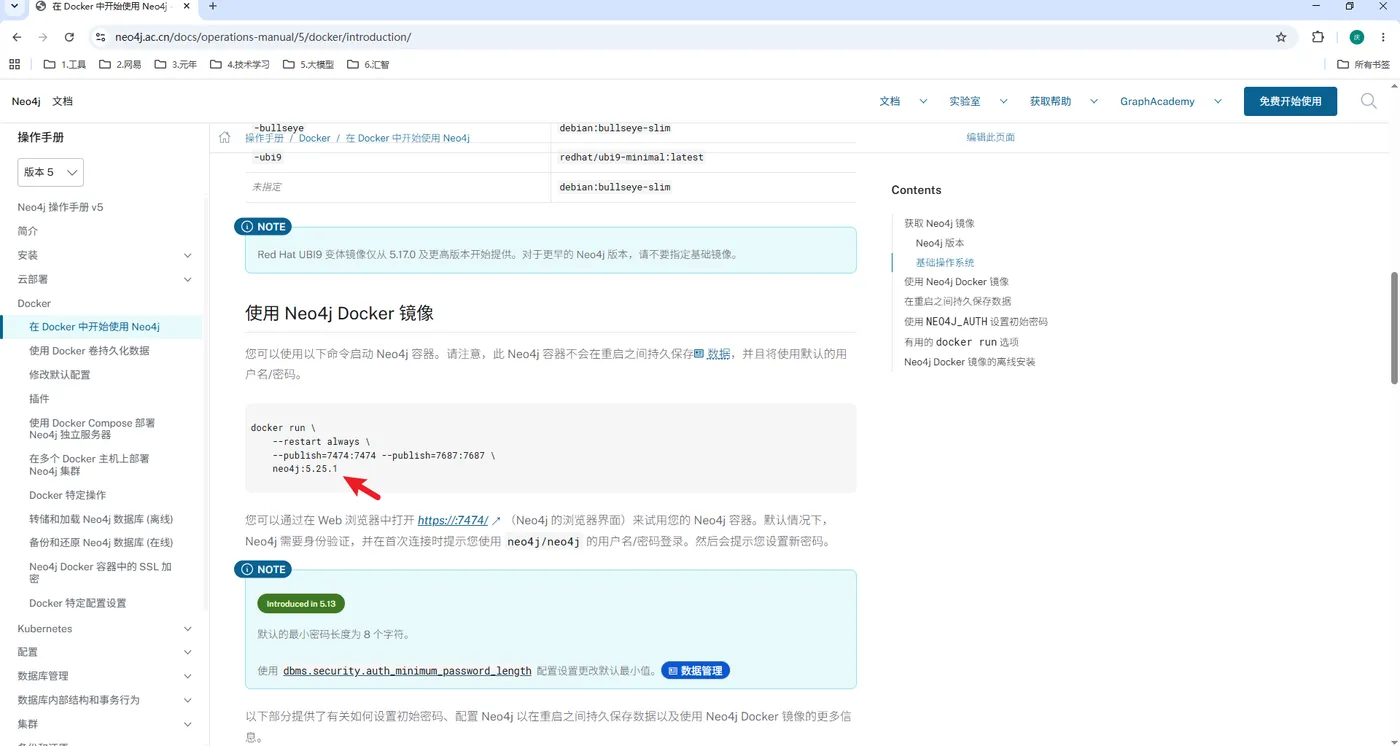Click the Neo4j logo in the header

26,101
